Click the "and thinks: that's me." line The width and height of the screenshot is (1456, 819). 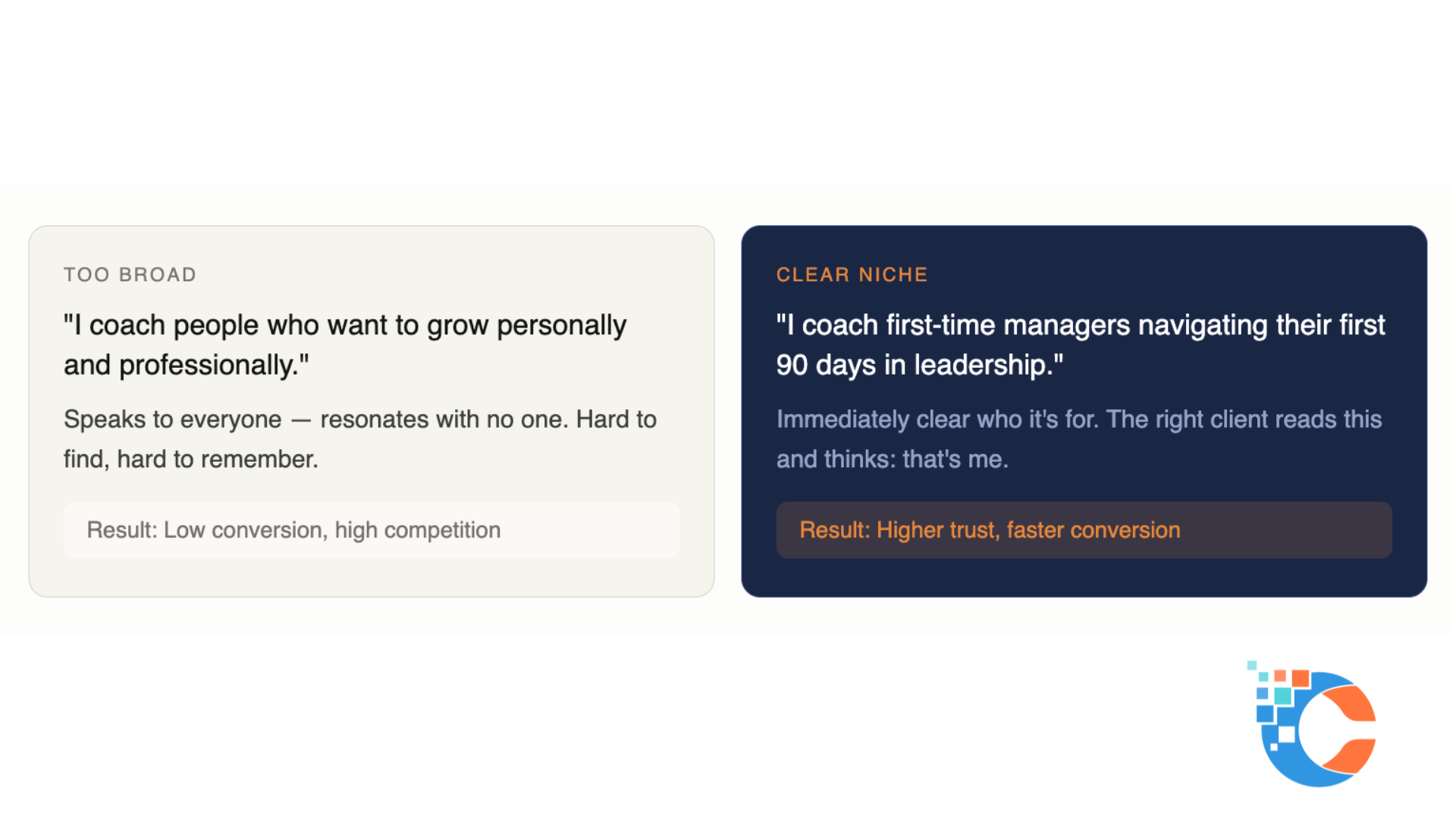tap(892, 460)
